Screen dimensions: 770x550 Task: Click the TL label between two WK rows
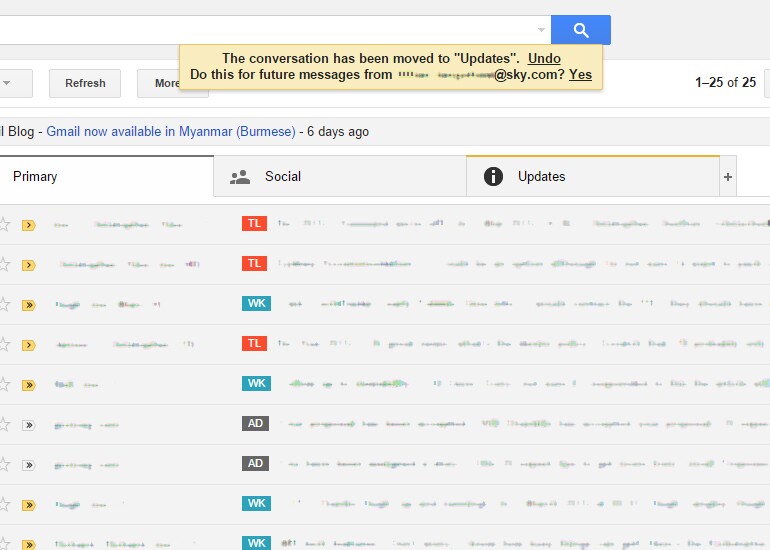(x=254, y=343)
